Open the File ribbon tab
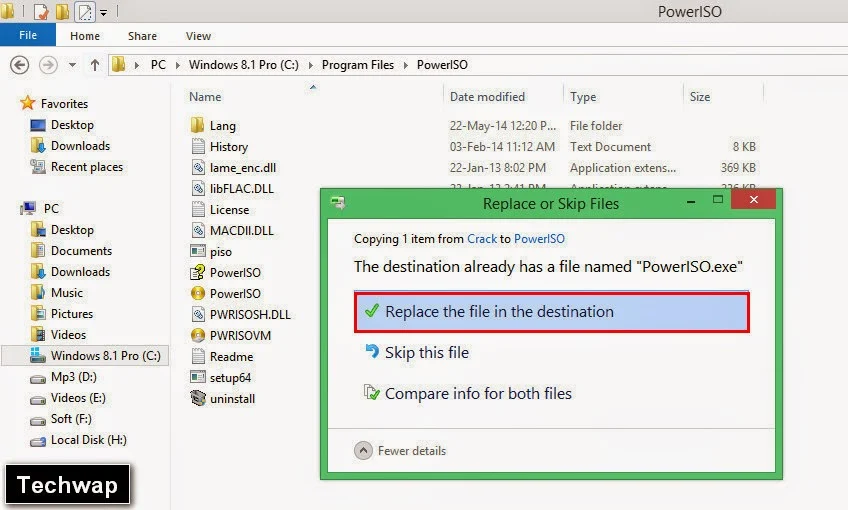Screen dimensions: 848x510 tap(28, 35)
